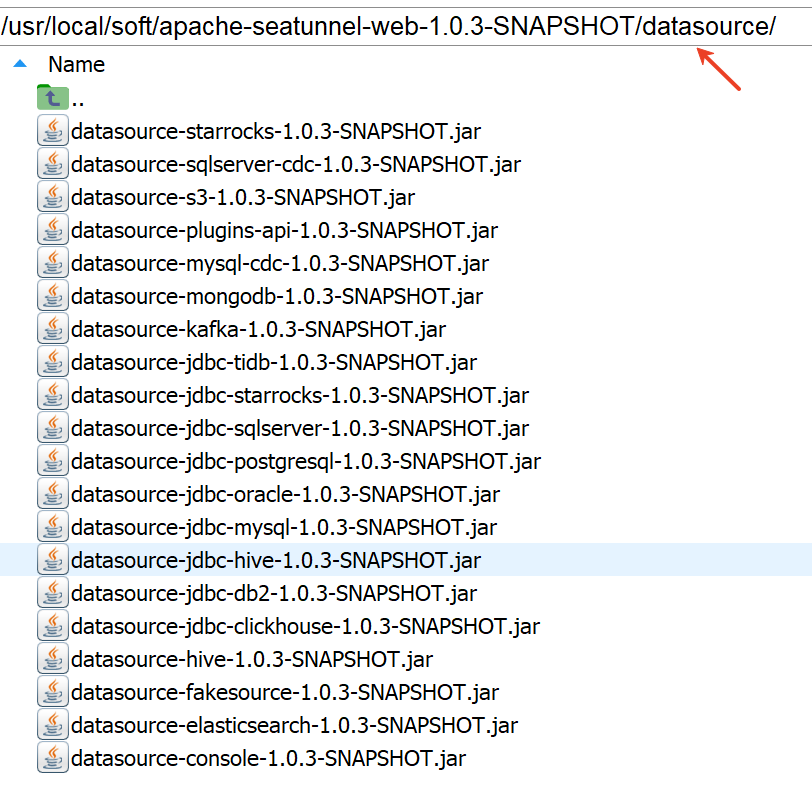Click the jar icon for datasource-jdbc-db2
The height and width of the screenshot is (809, 812).
(x=53, y=593)
